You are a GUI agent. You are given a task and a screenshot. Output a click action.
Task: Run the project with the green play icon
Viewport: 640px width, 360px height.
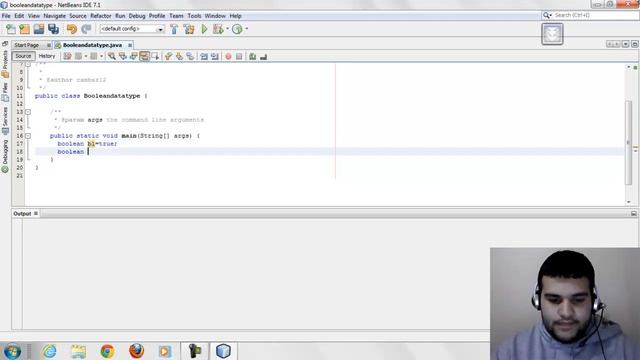coord(204,29)
